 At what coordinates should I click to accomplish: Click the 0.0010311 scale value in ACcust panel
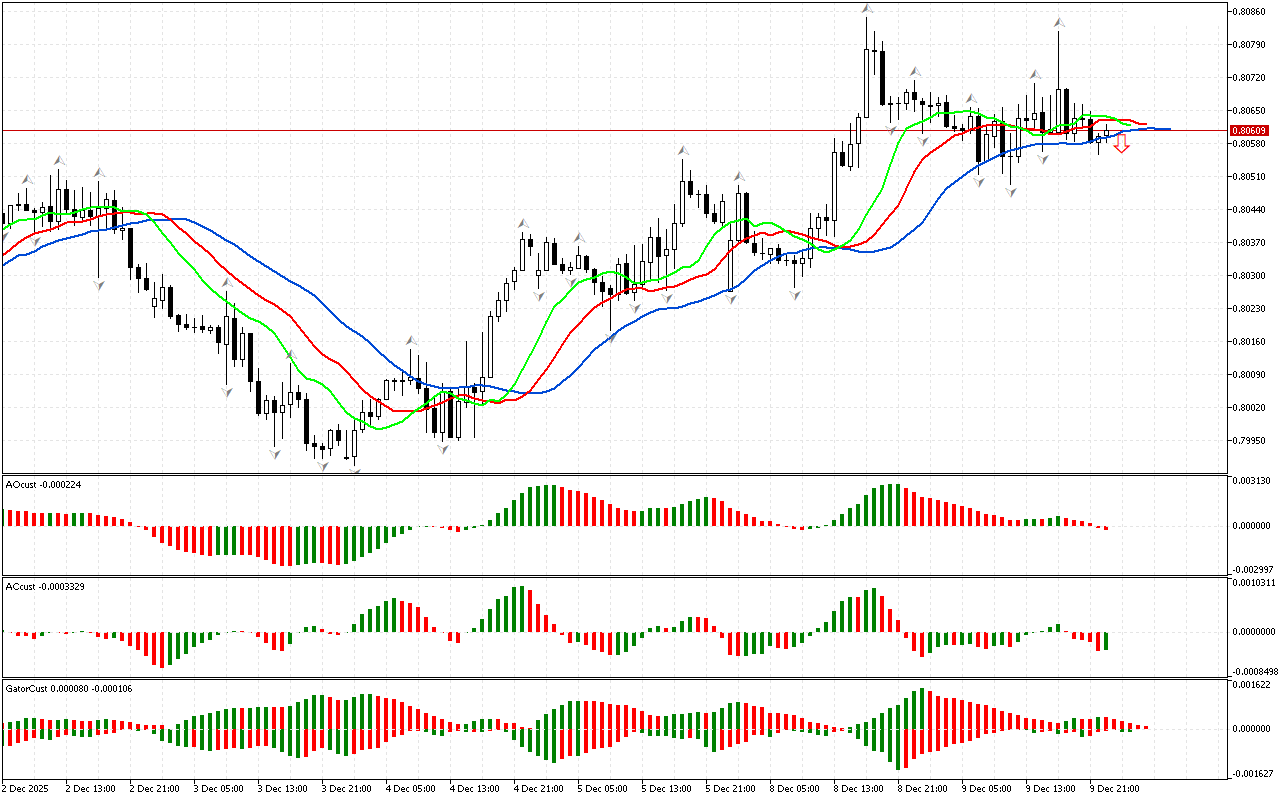(1252, 582)
